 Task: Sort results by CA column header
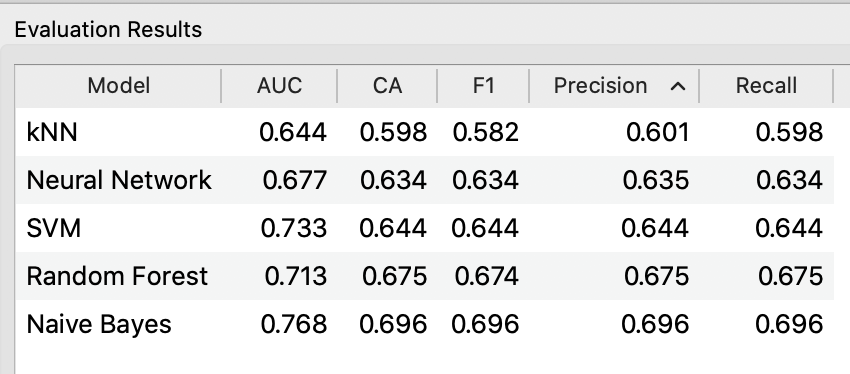click(387, 86)
